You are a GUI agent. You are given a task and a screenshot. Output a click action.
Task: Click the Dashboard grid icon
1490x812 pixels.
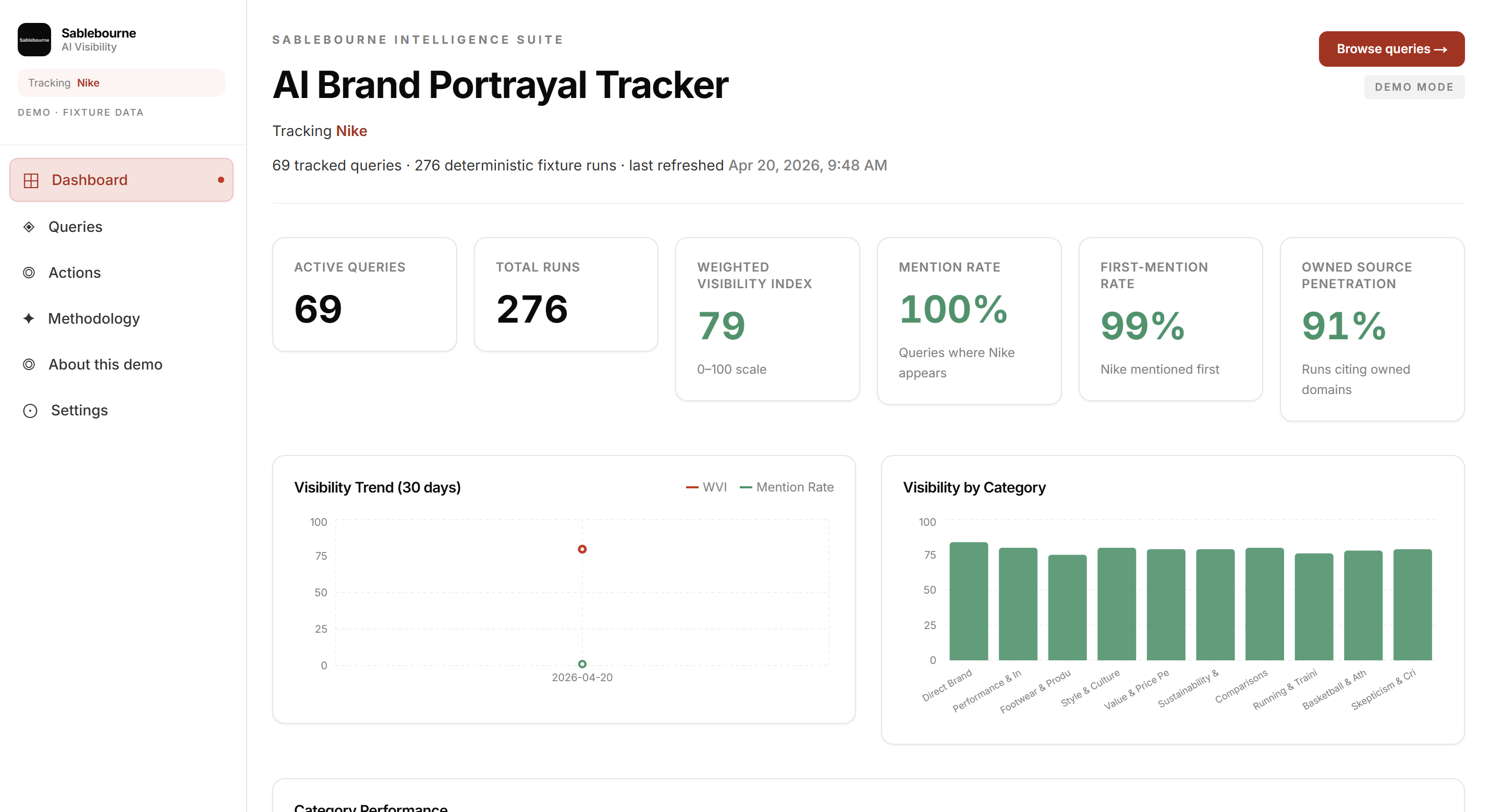click(31, 180)
